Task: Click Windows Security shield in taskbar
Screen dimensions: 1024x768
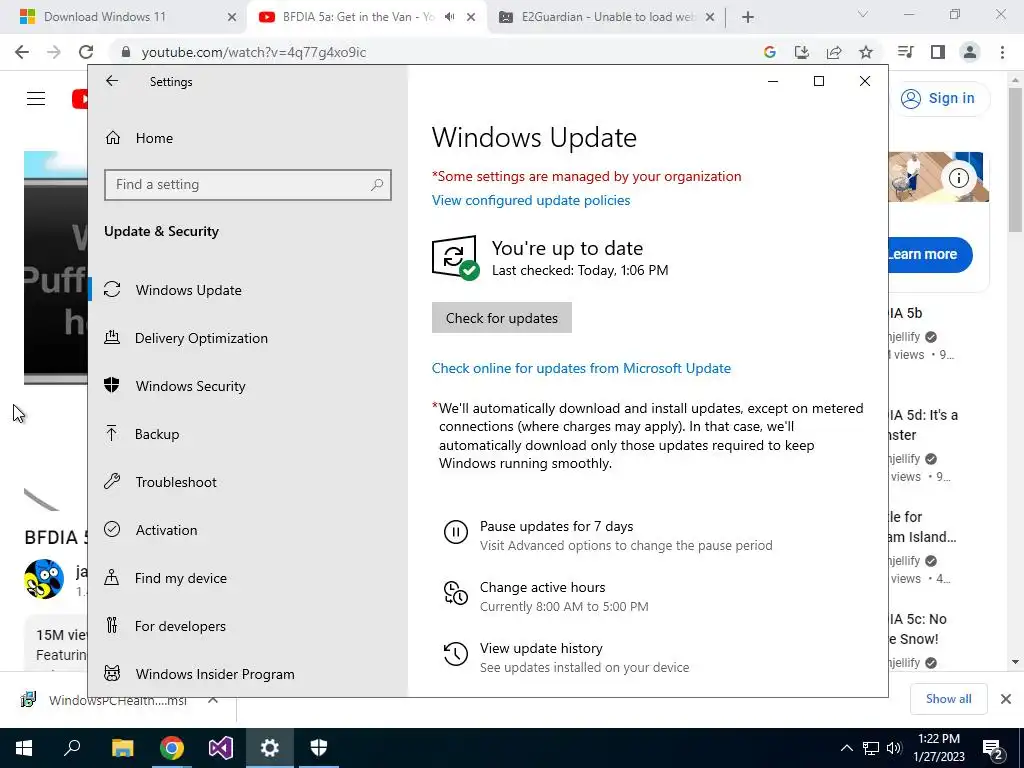Action: pyautogui.click(x=319, y=748)
